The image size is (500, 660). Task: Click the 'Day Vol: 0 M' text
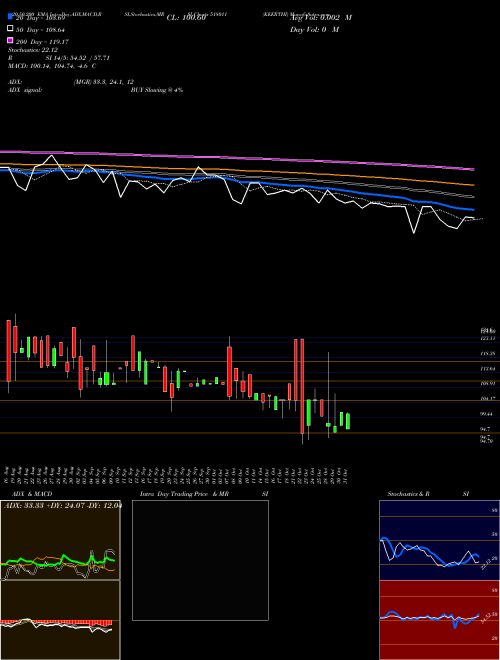point(314,29)
